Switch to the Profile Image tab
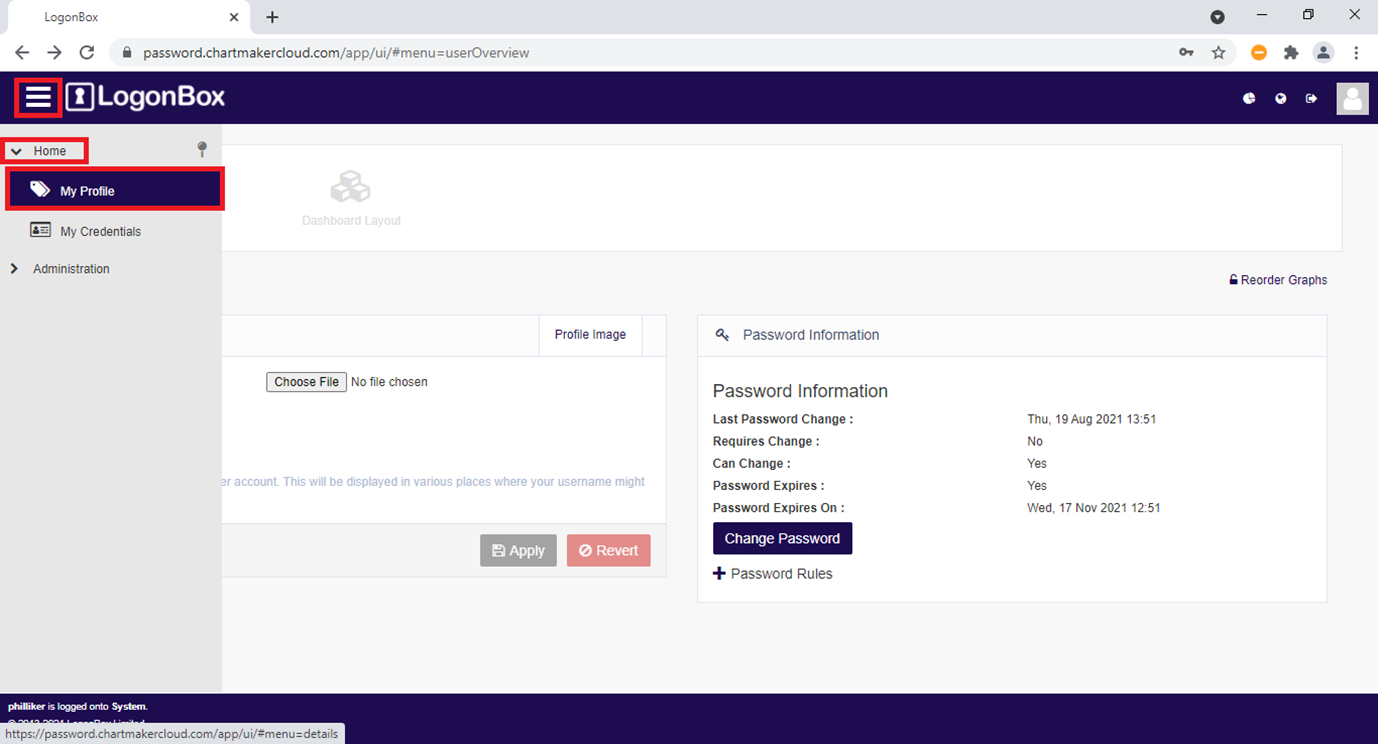Screen dimensions: 1378x744 [590, 335]
